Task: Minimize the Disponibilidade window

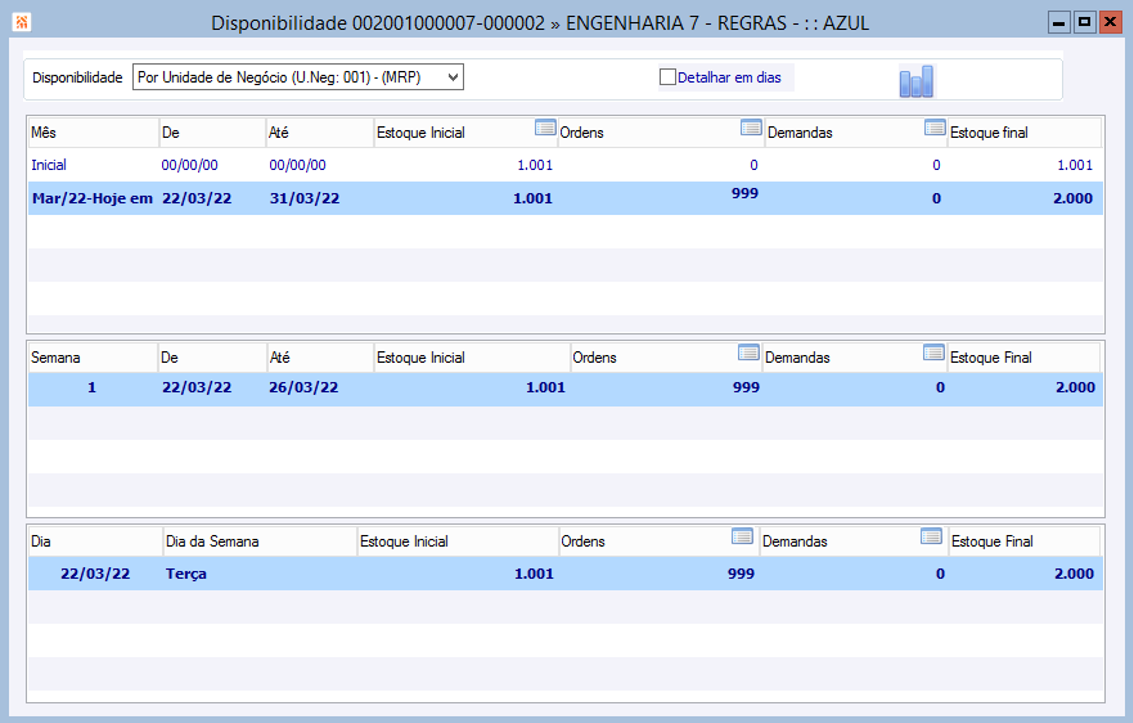Action: pyautogui.click(x=1059, y=22)
